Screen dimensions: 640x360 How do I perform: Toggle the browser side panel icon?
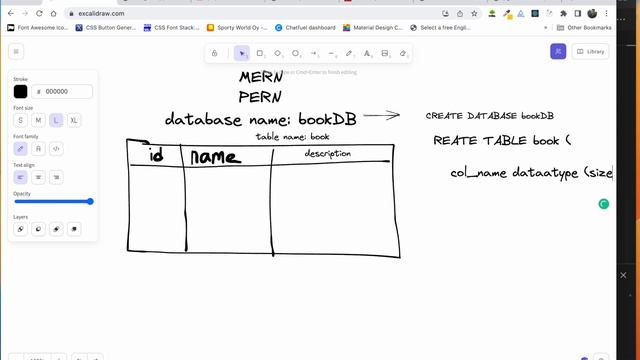point(578,13)
